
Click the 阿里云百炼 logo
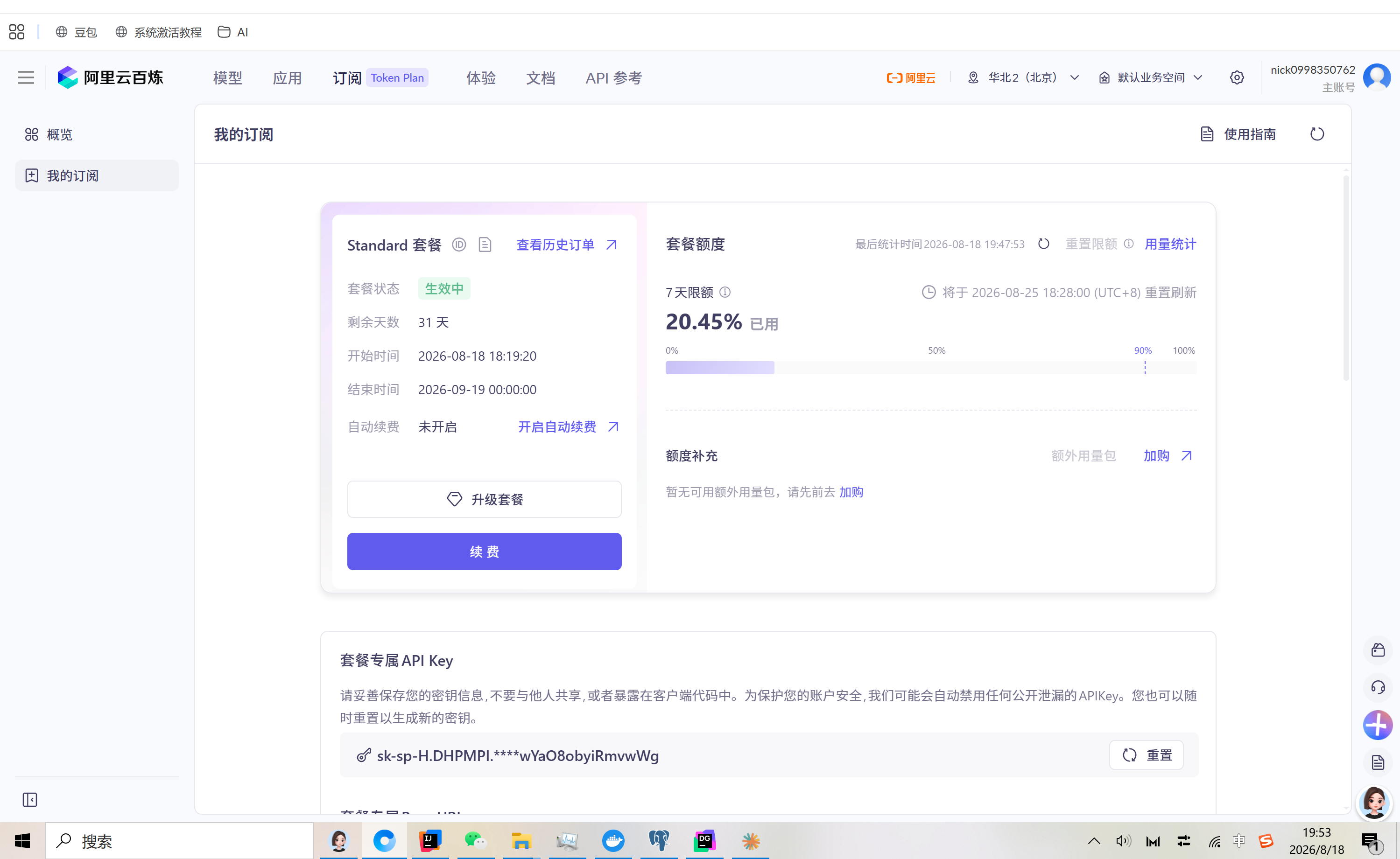click(110, 77)
